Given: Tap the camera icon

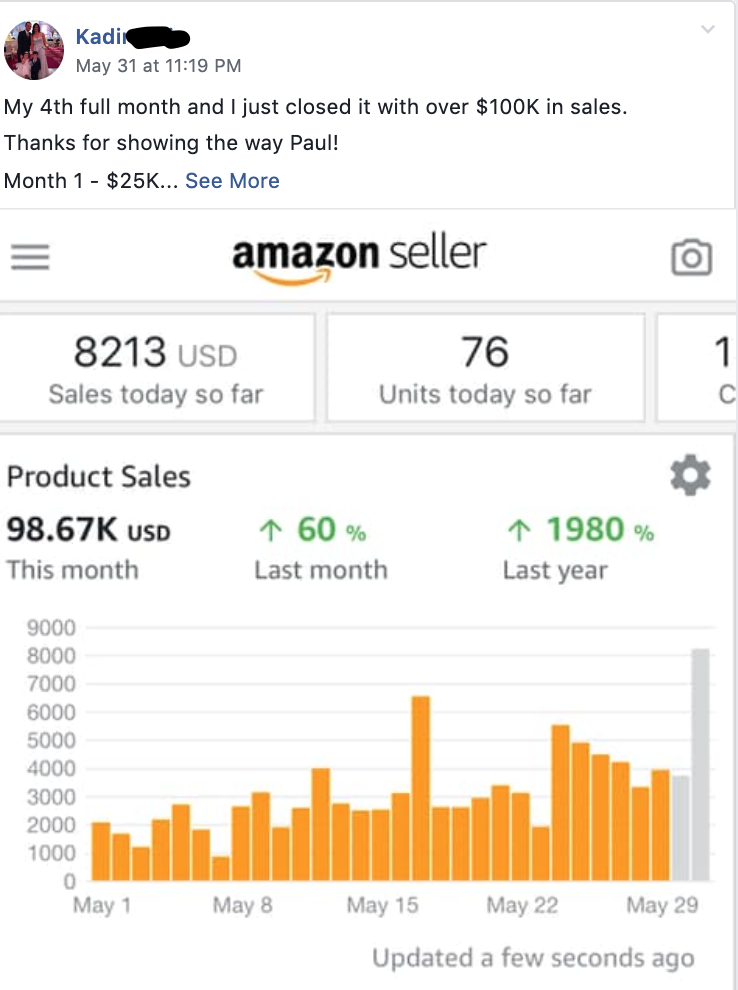Looking at the screenshot, I should pyautogui.click(x=691, y=257).
